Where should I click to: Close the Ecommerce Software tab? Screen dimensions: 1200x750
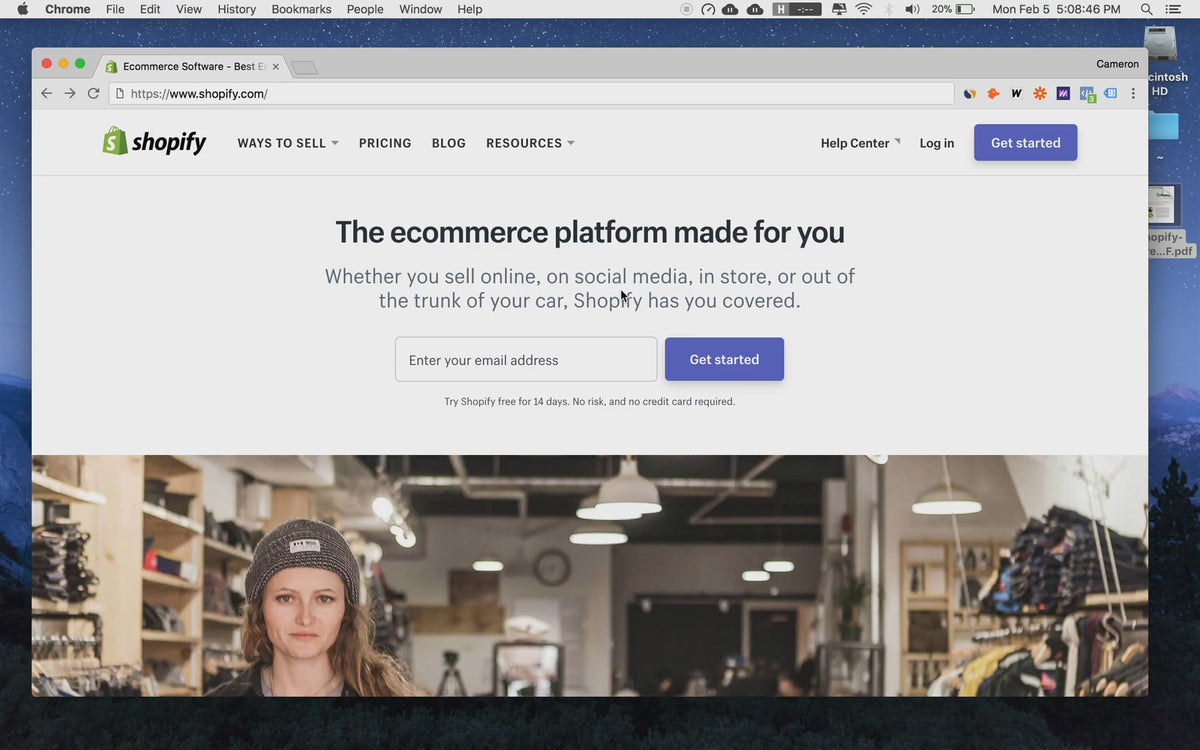276,66
